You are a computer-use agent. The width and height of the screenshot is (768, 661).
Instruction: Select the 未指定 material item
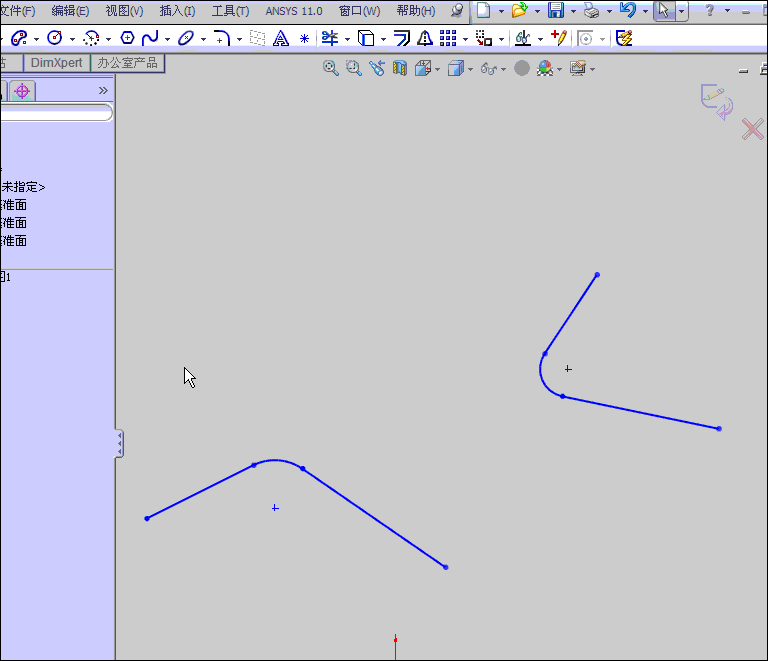[23, 187]
